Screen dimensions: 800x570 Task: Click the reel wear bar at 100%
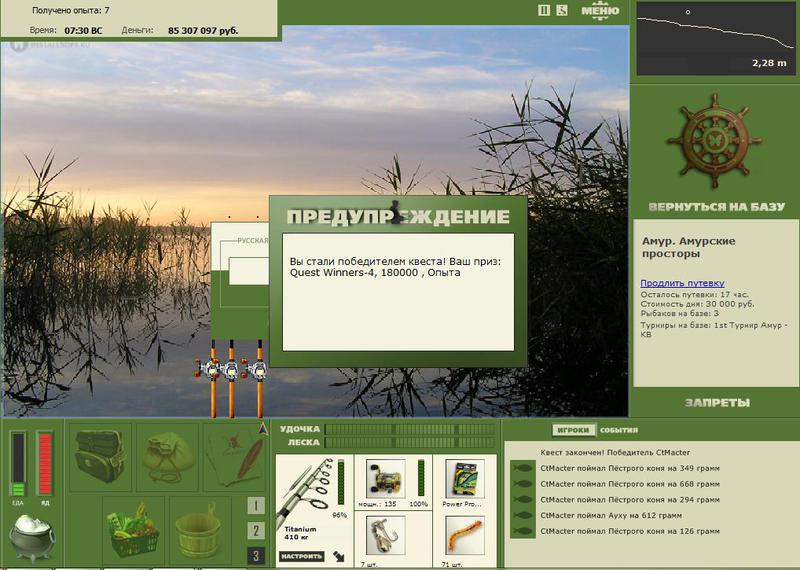pos(421,478)
